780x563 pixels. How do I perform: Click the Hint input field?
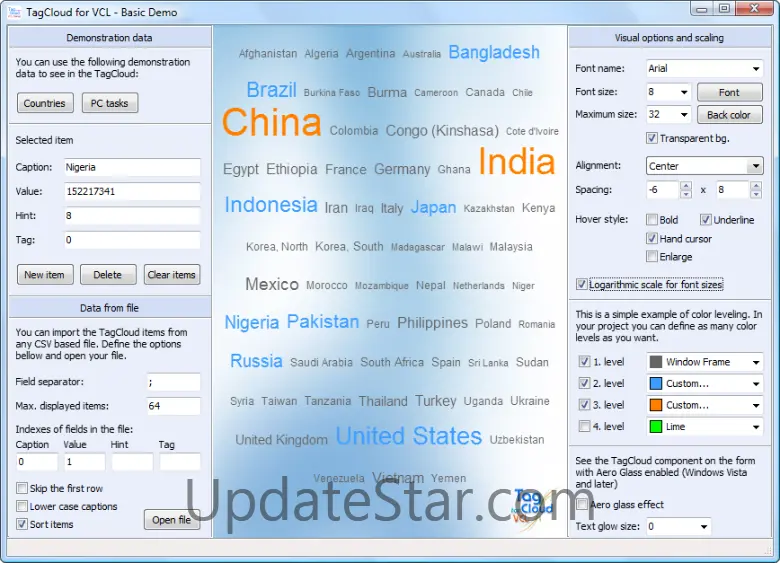(x=132, y=216)
